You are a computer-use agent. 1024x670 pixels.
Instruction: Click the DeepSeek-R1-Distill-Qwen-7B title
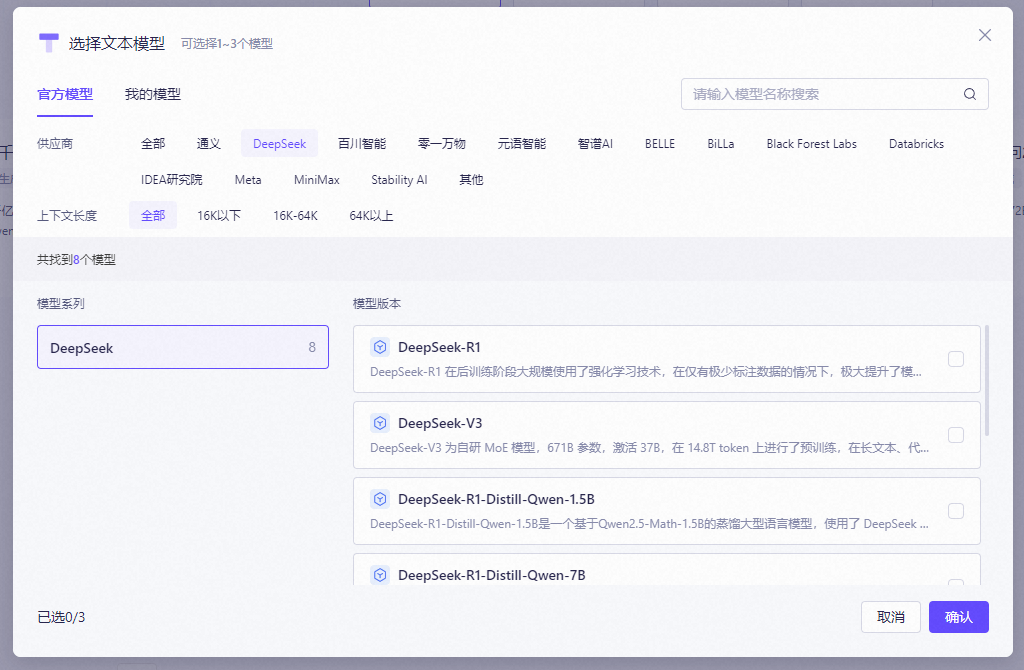[x=492, y=575]
